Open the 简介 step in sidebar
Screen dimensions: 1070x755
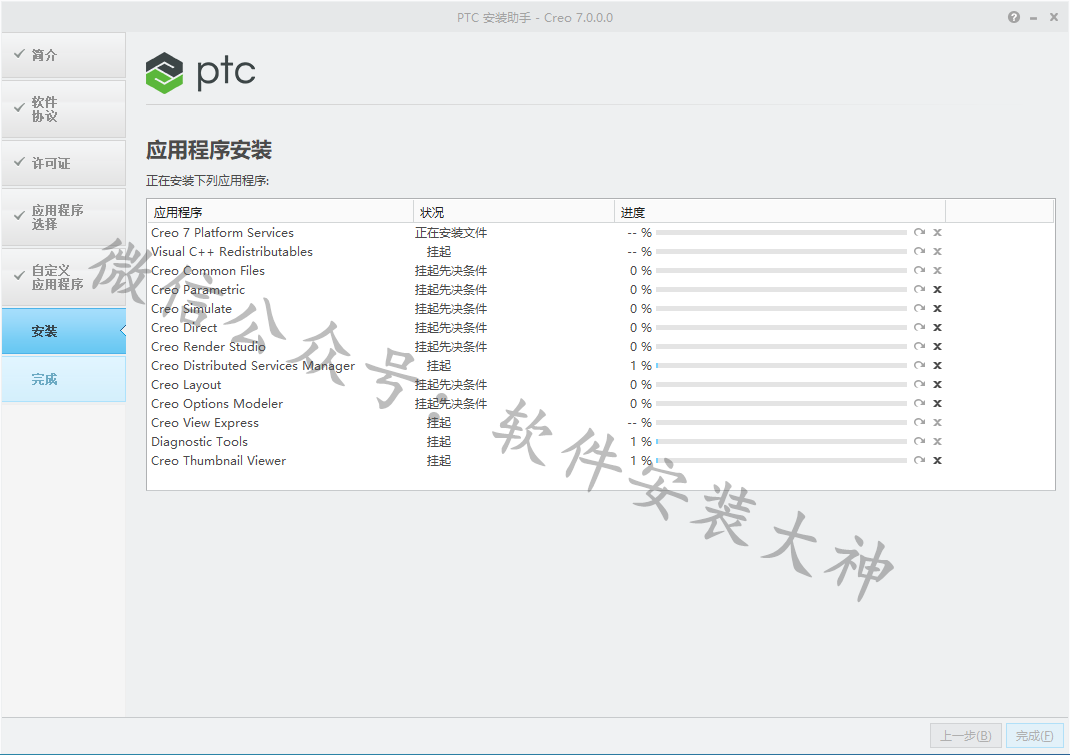tap(63, 55)
